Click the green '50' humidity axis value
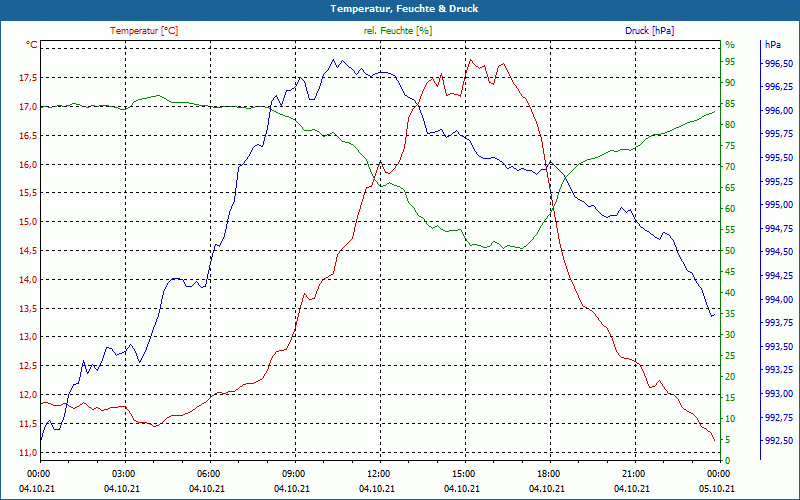This screenshot has height=500, width=800. coord(730,251)
